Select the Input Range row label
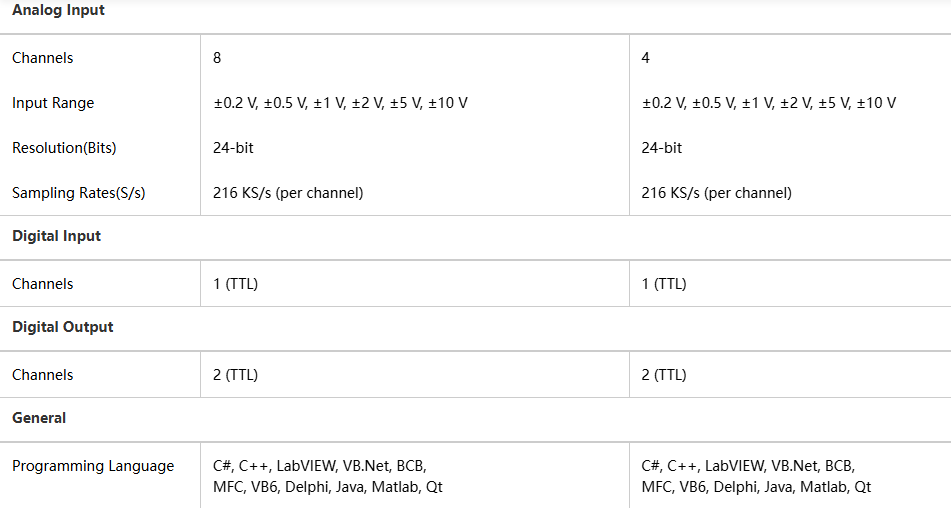 [x=53, y=103]
